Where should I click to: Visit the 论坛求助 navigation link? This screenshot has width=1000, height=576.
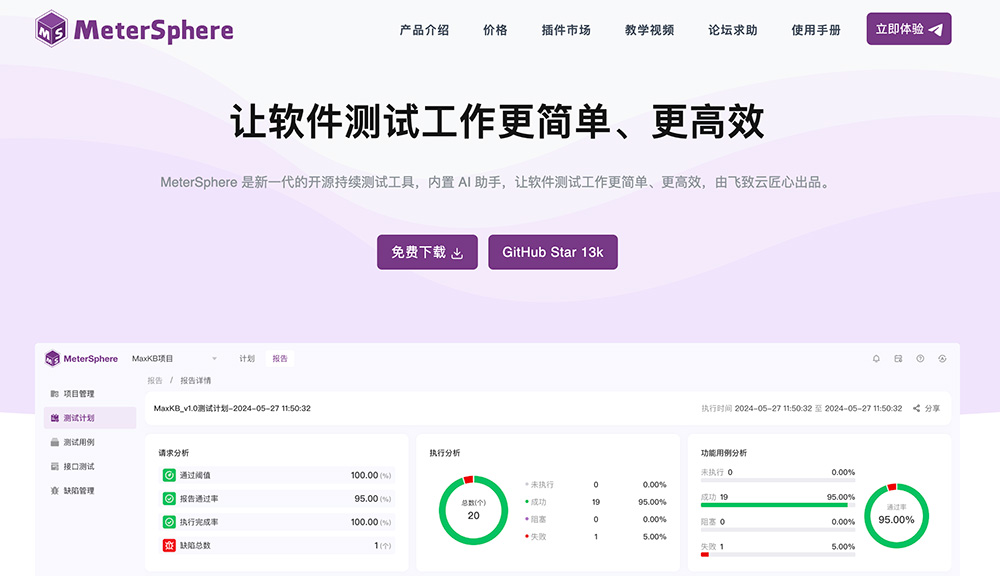click(x=733, y=30)
